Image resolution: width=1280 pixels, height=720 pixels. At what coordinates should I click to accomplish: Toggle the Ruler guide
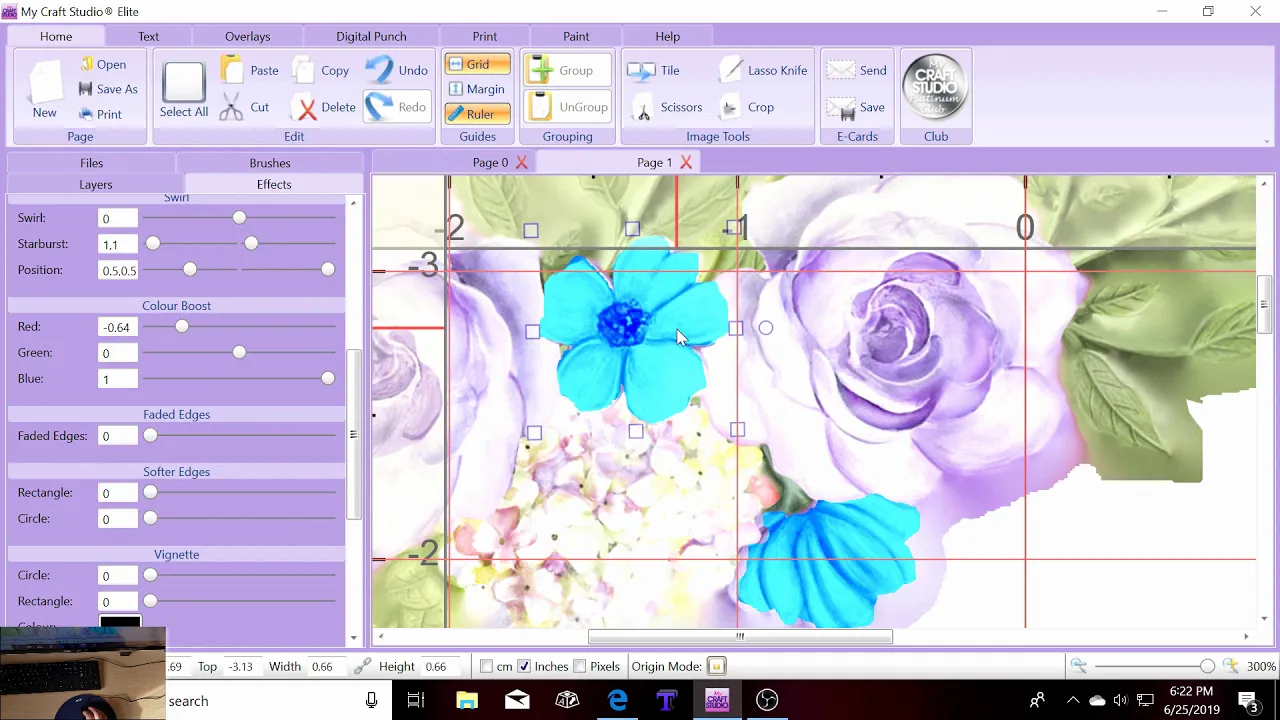477,114
